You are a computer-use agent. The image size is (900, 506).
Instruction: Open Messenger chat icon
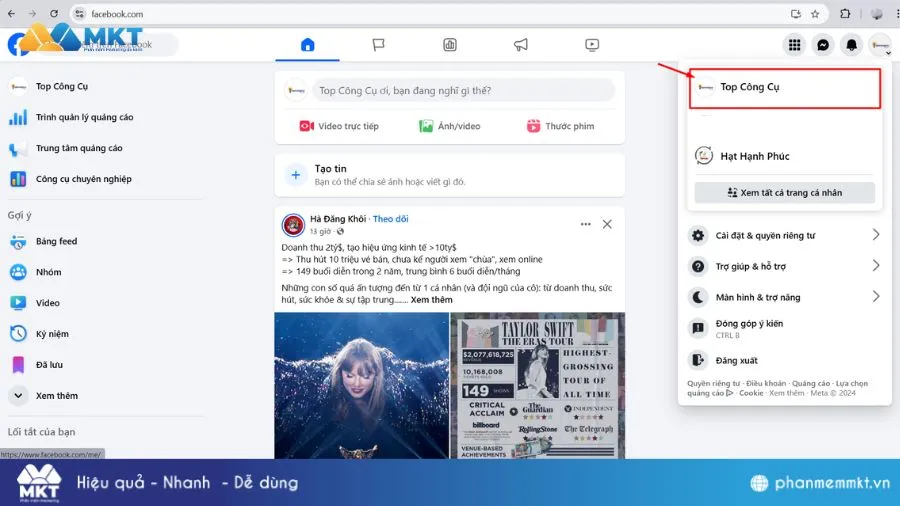click(823, 45)
